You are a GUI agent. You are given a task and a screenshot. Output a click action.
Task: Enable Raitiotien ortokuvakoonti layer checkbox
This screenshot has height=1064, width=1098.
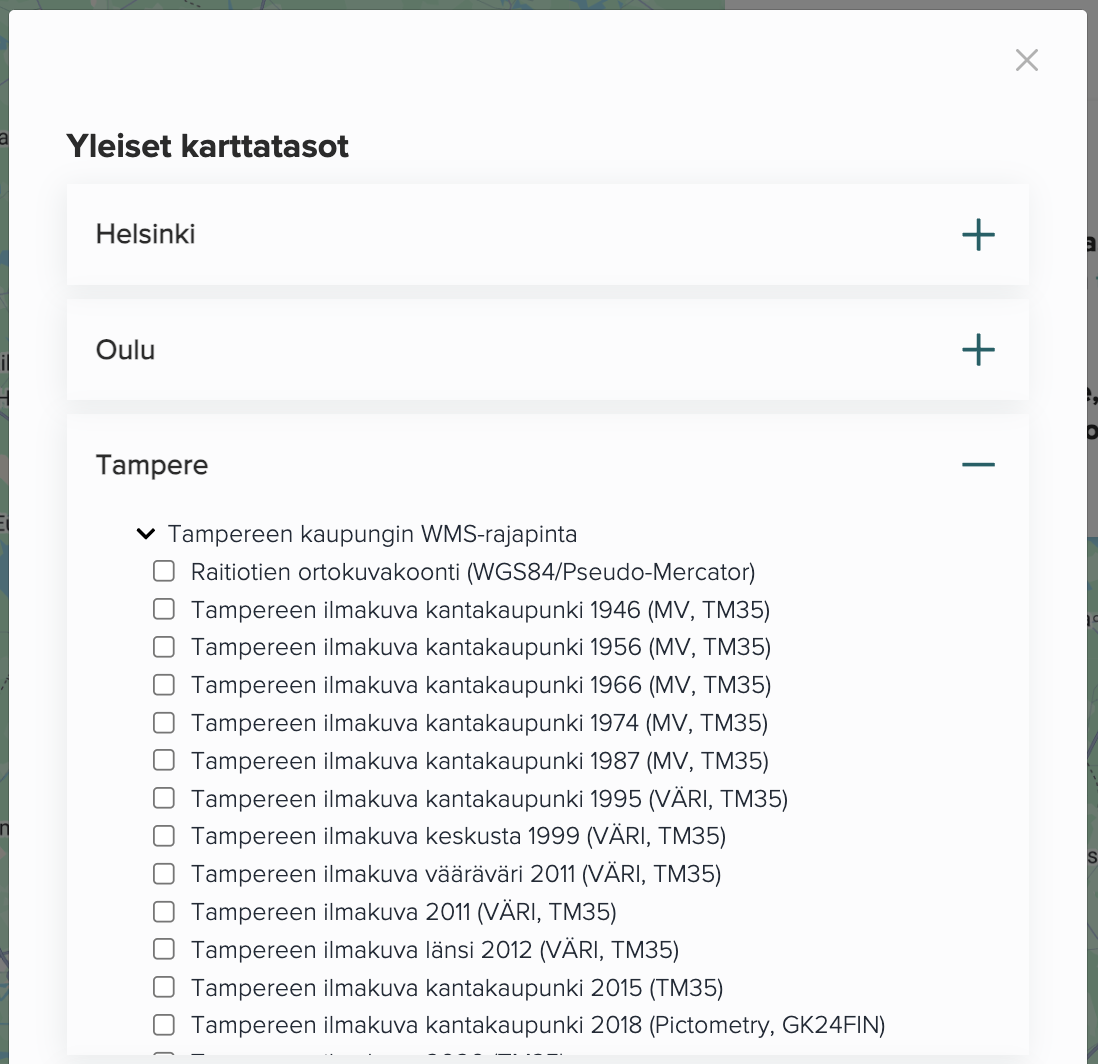point(164,571)
